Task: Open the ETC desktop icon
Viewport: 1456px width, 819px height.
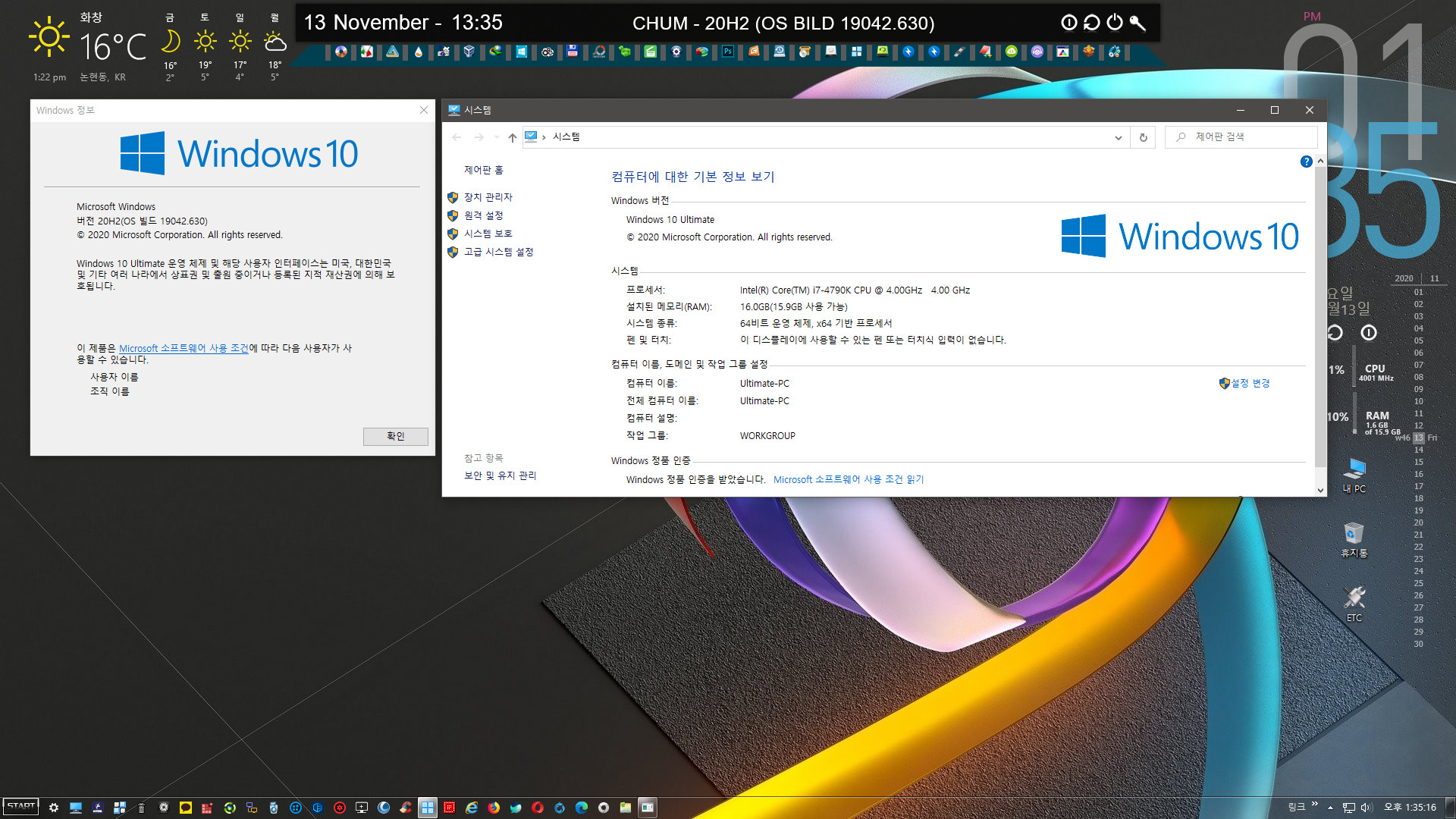Action: 1354,604
